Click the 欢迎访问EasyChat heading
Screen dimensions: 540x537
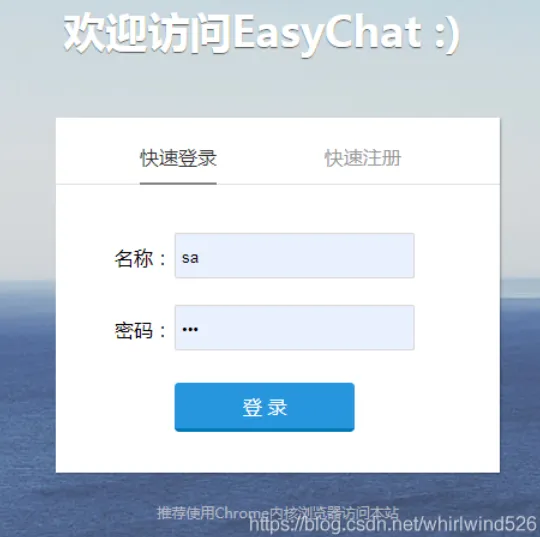click(x=262, y=33)
